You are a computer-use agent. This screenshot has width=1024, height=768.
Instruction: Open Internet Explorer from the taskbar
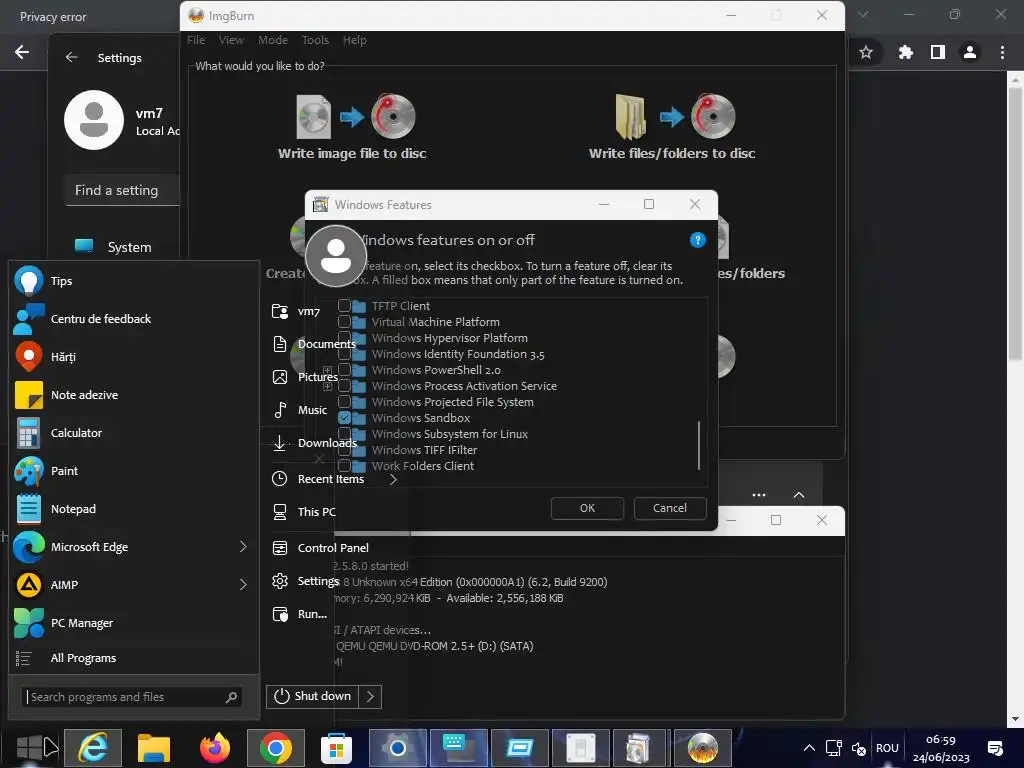coord(93,748)
